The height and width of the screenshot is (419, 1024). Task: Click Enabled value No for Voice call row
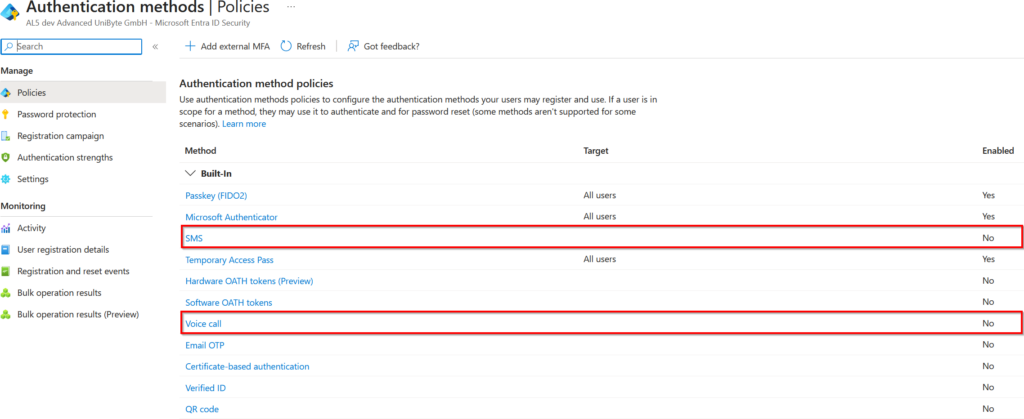pyautogui.click(x=988, y=324)
